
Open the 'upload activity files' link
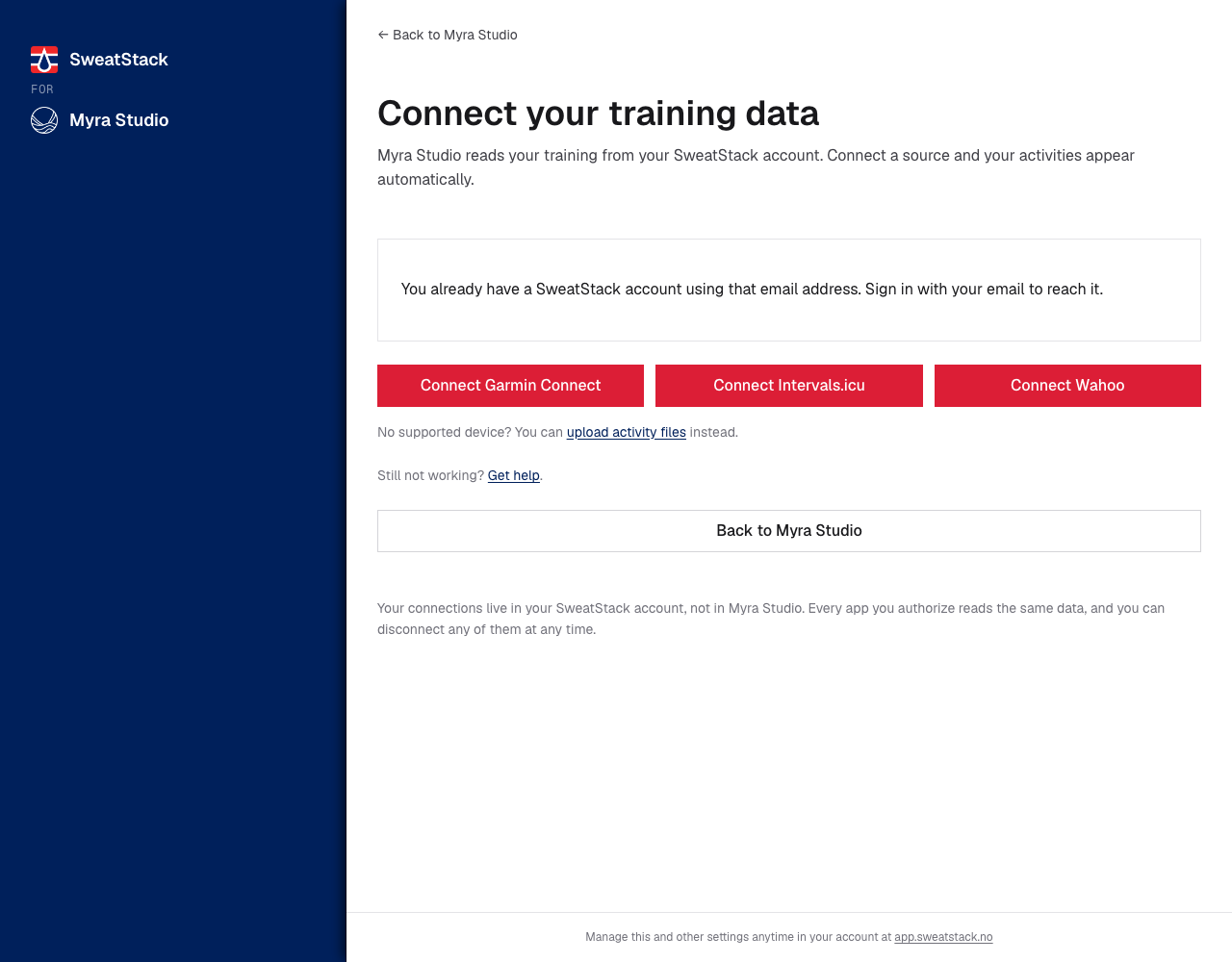tap(627, 432)
